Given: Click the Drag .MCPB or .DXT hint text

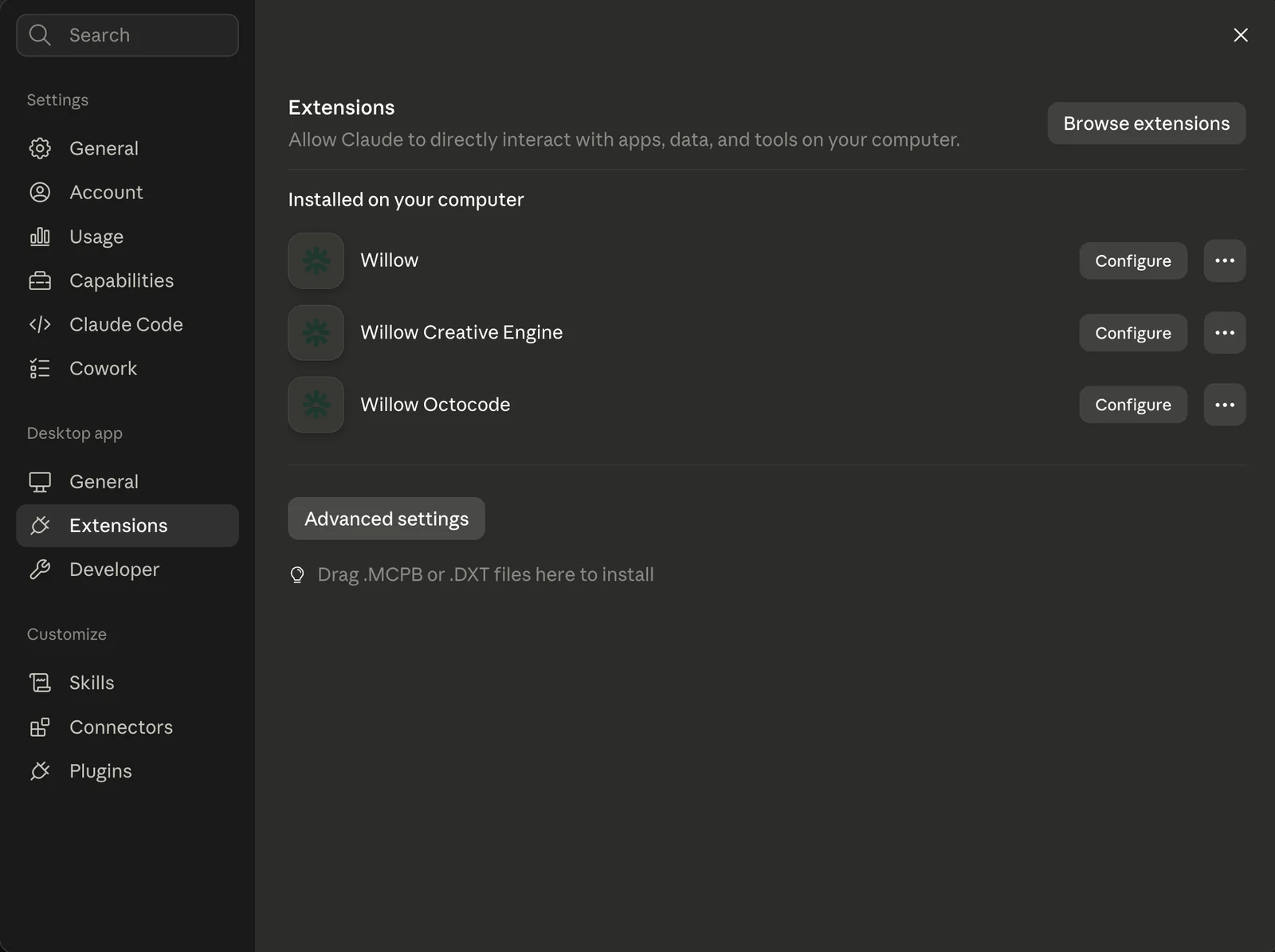Looking at the screenshot, I should (485, 574).
